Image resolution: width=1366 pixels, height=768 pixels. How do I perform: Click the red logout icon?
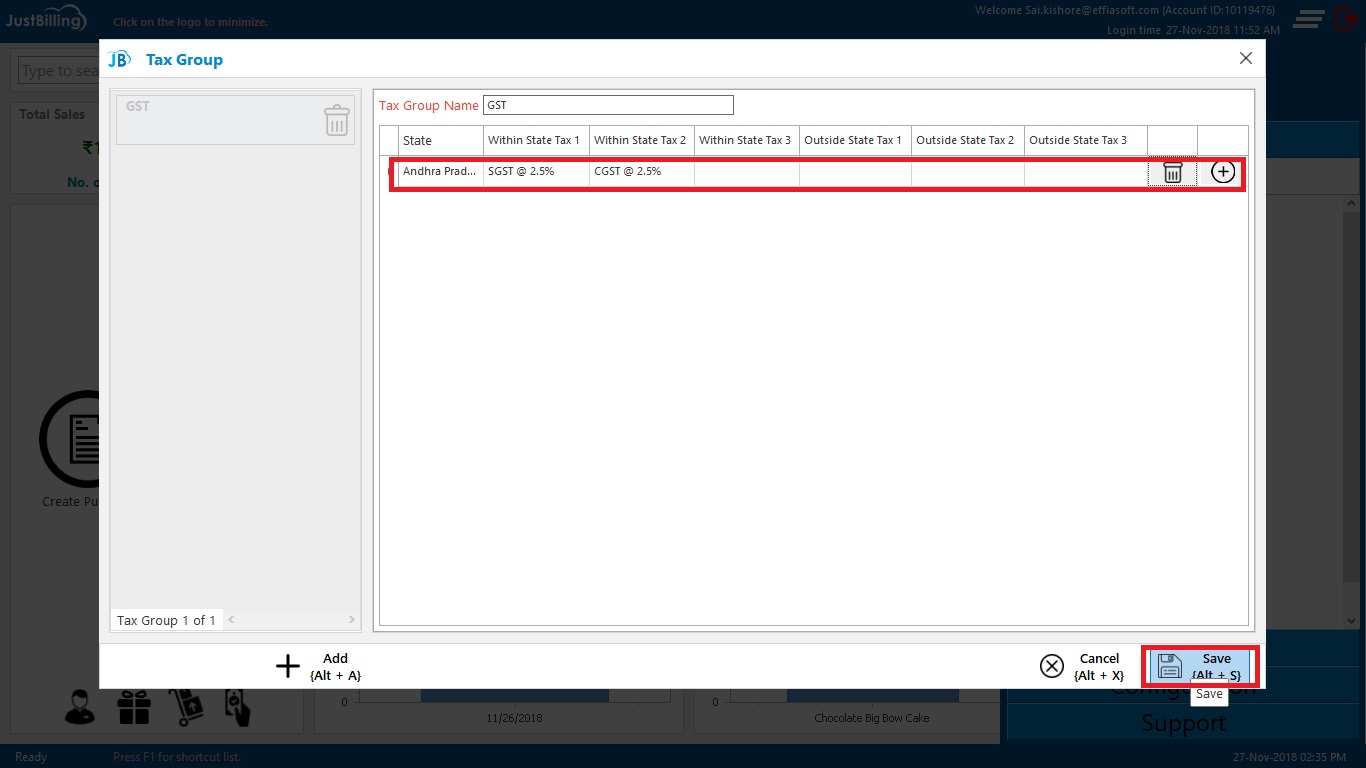pos(1346,18)
